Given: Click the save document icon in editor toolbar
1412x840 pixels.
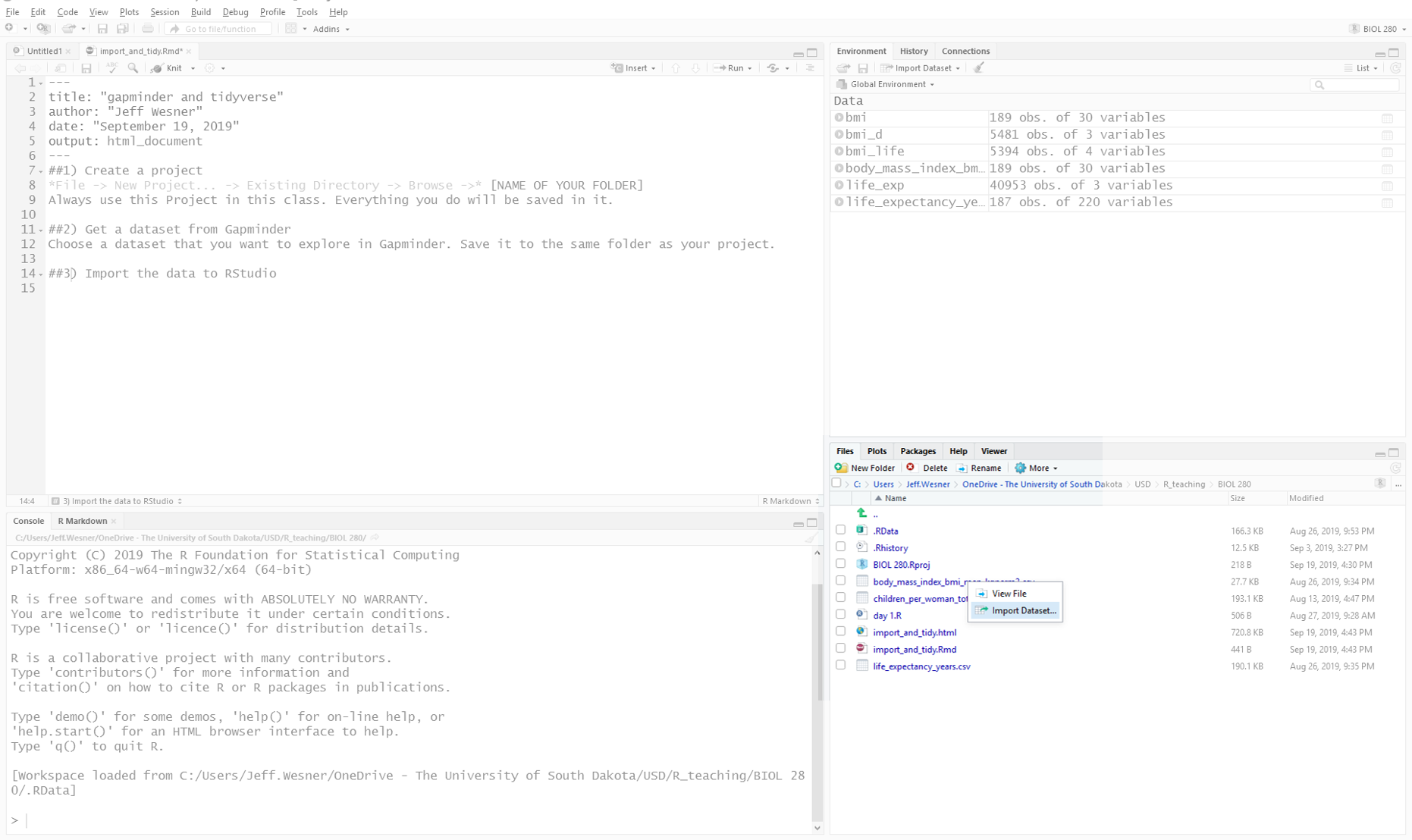Looking at the screenshot, I should [x=86, y=68].
